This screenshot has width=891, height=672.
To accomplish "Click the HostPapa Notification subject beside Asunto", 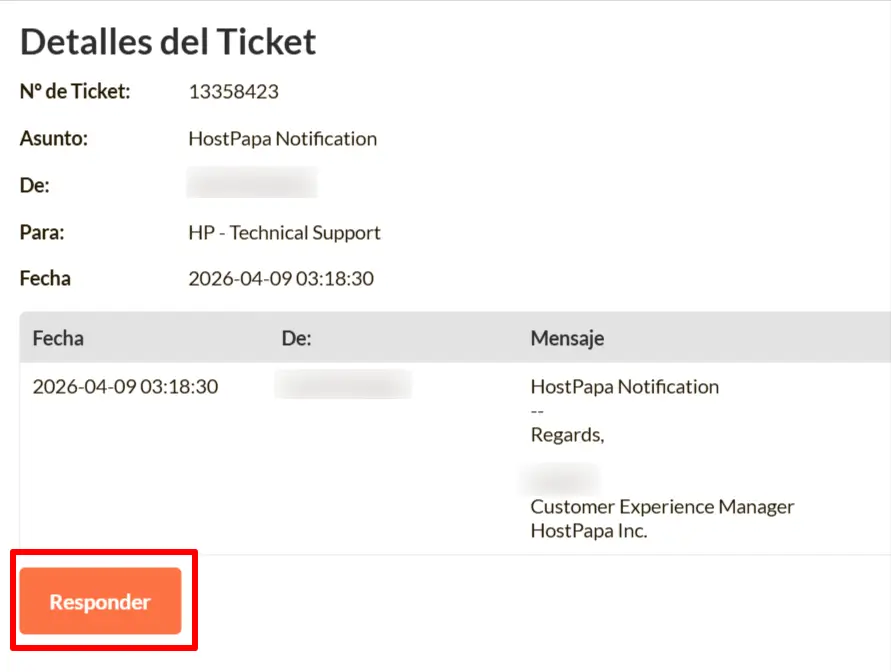I will (282, 139).
